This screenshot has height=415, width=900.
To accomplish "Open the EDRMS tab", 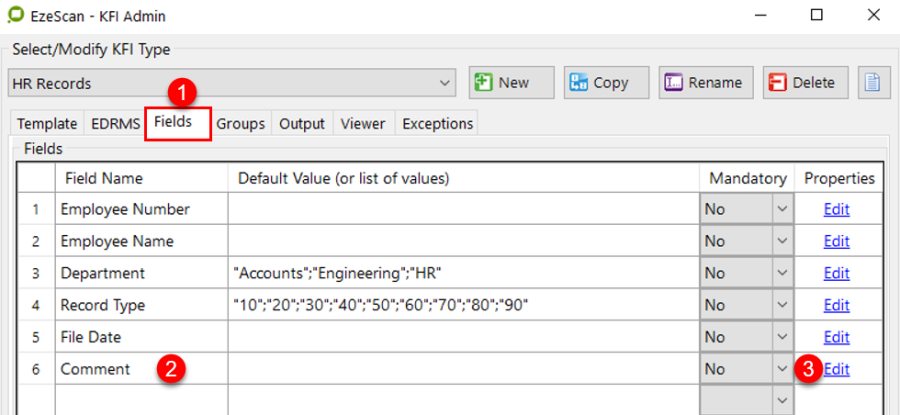I will [114, 124].
